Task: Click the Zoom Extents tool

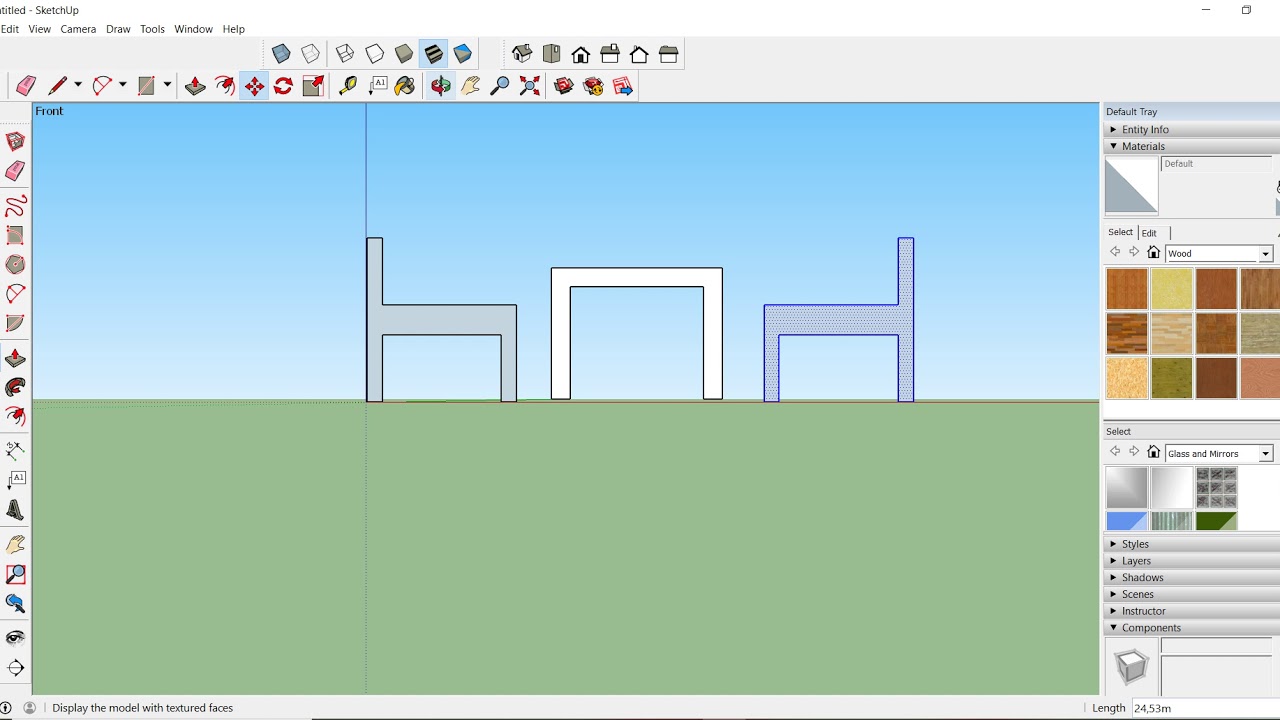Action: 529,86
